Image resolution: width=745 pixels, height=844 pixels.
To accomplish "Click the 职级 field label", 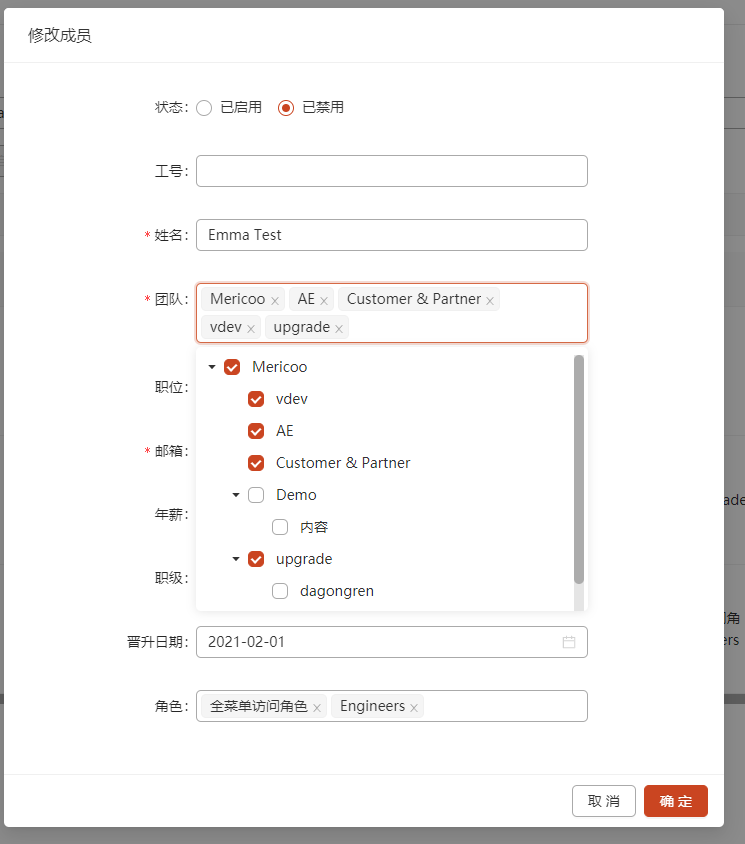I will pyautogui.click(x=171, y=578).
